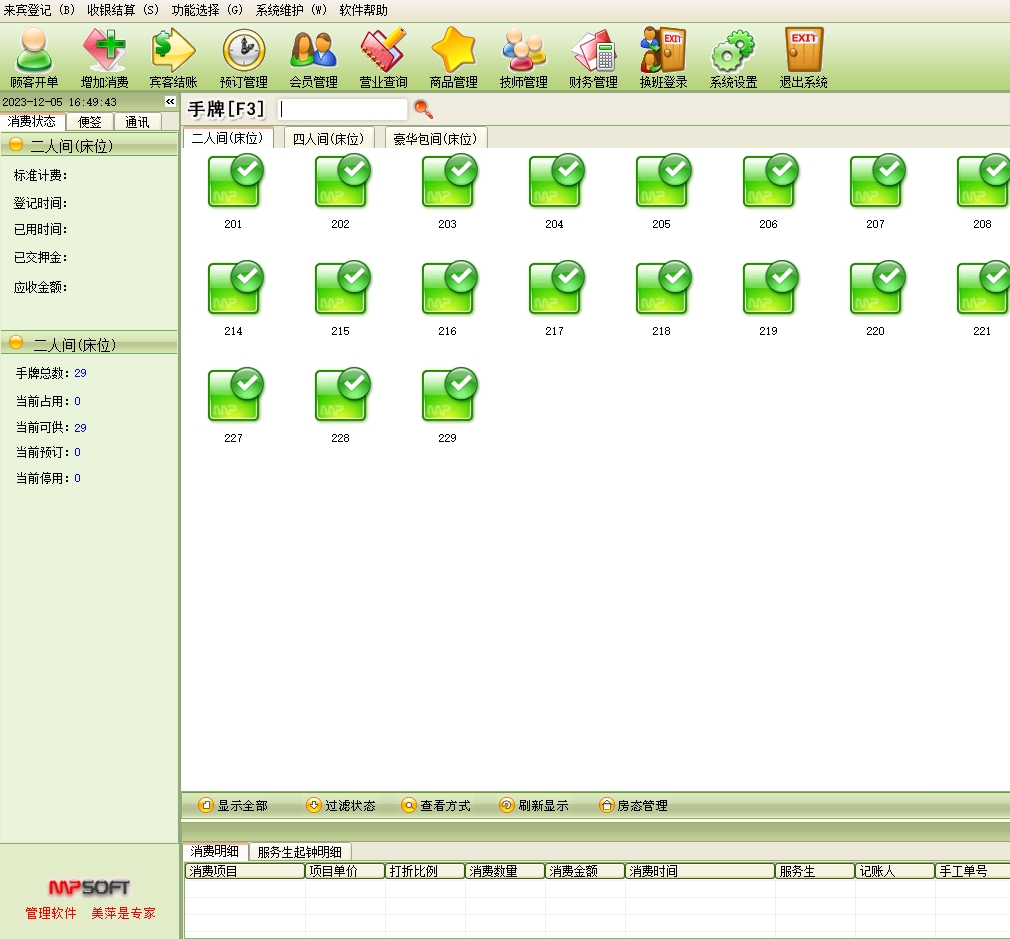The image size is (1010, 939).
Task: Open the 系统维护 (W) menu
Action: pyautogui.click(x=291, y=10)
